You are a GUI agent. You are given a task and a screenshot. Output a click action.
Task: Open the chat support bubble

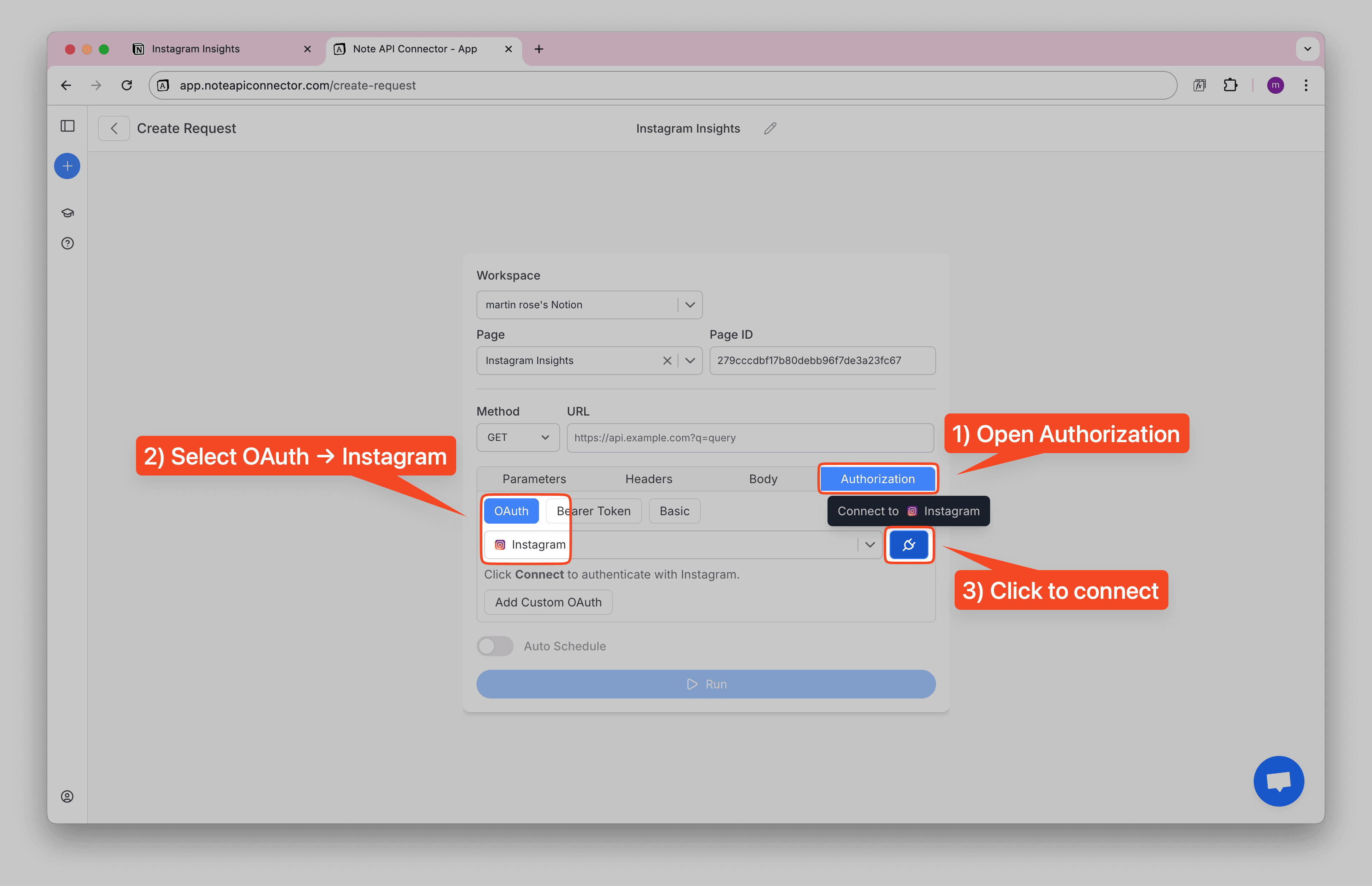(x=1279, y=781)
